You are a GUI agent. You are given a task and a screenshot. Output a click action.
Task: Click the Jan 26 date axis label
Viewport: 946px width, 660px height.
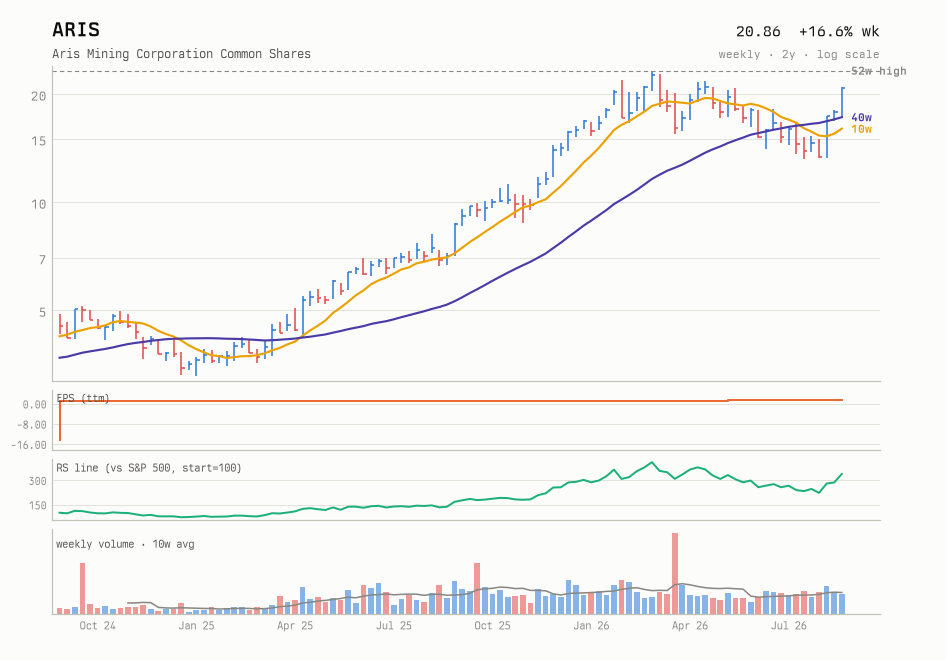pos(591,626)
